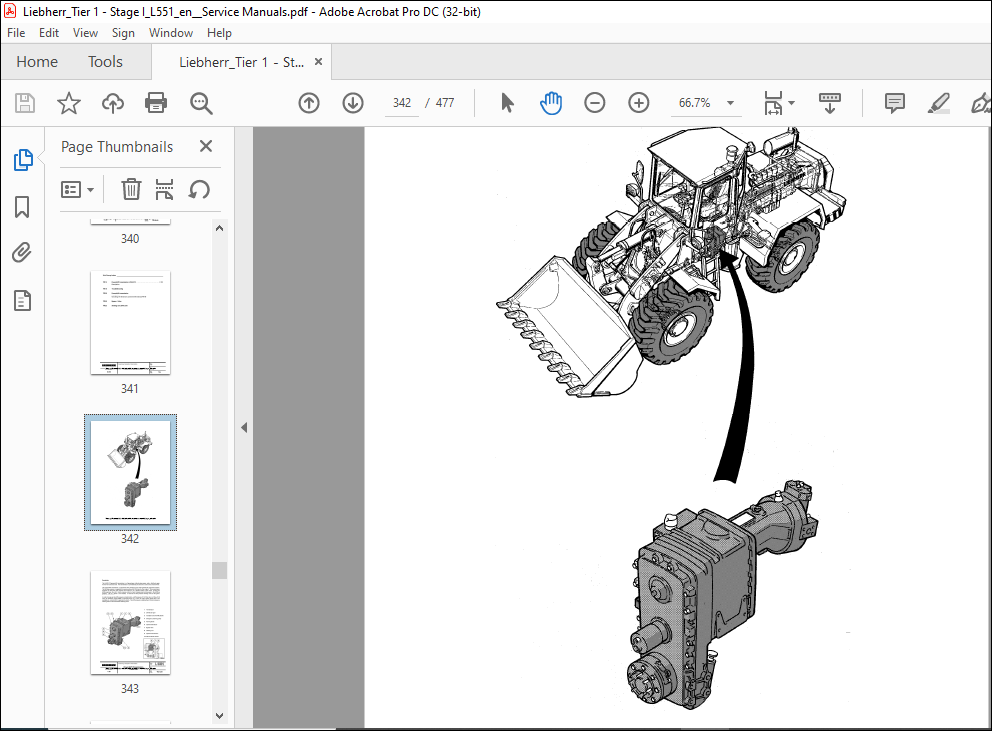
Task: Print the document with the printer icon
Action: (x=156, y=103)
